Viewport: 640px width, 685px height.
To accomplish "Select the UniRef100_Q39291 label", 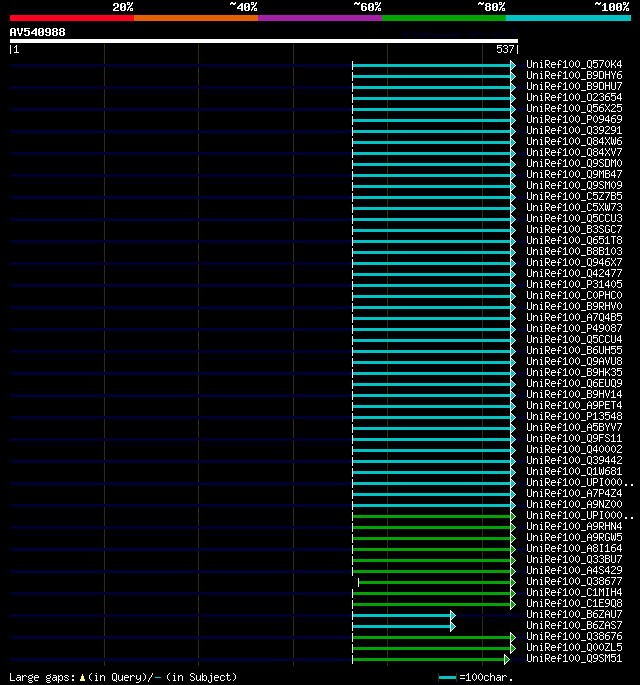I will (x=574, y=130).
